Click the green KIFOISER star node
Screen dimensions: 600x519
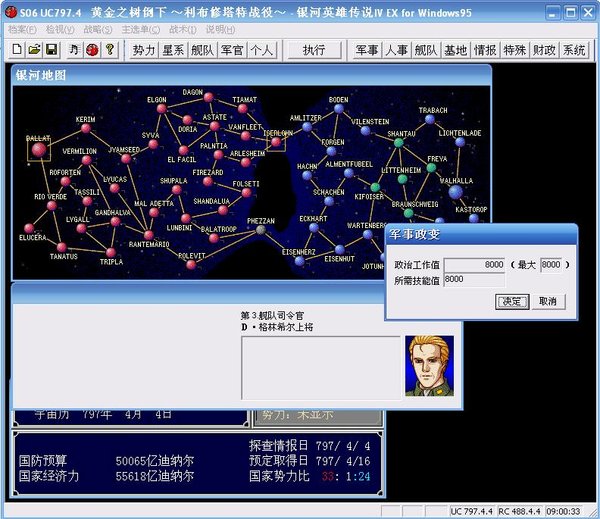coord(375,187)
